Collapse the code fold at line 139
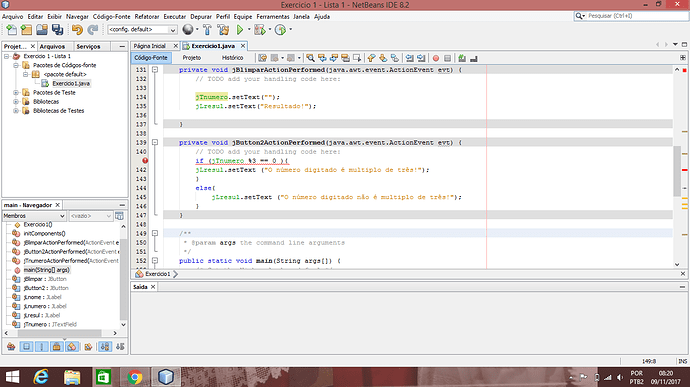Screen dimensions: 690x387 [x=155, y=143]
